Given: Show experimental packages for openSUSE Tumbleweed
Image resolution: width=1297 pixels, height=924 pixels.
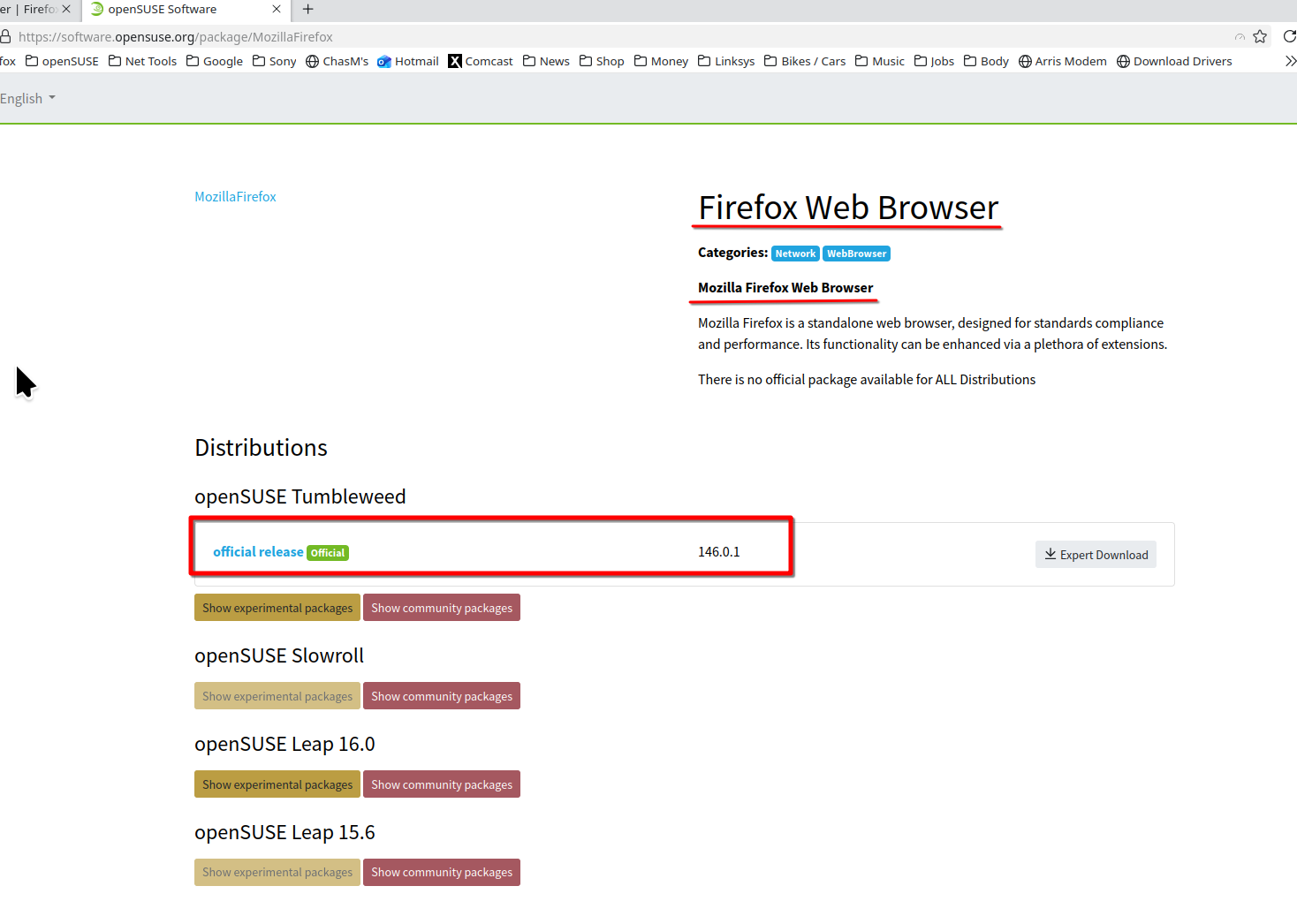Looking at the screenshot, I should point(277,608).
